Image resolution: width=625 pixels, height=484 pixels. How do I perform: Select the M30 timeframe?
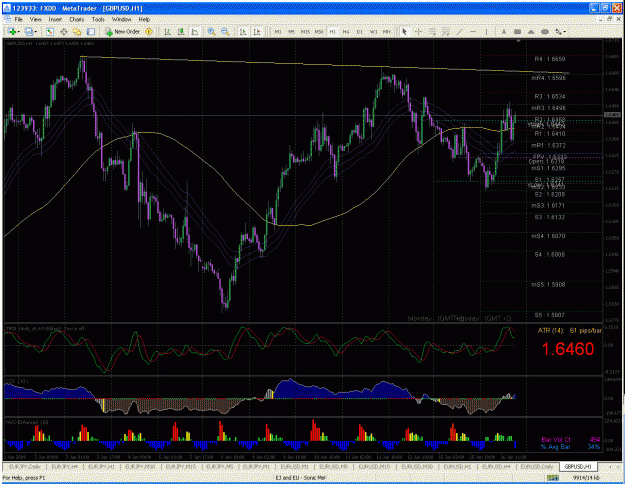pyautogui.click(x=319, y=31)
